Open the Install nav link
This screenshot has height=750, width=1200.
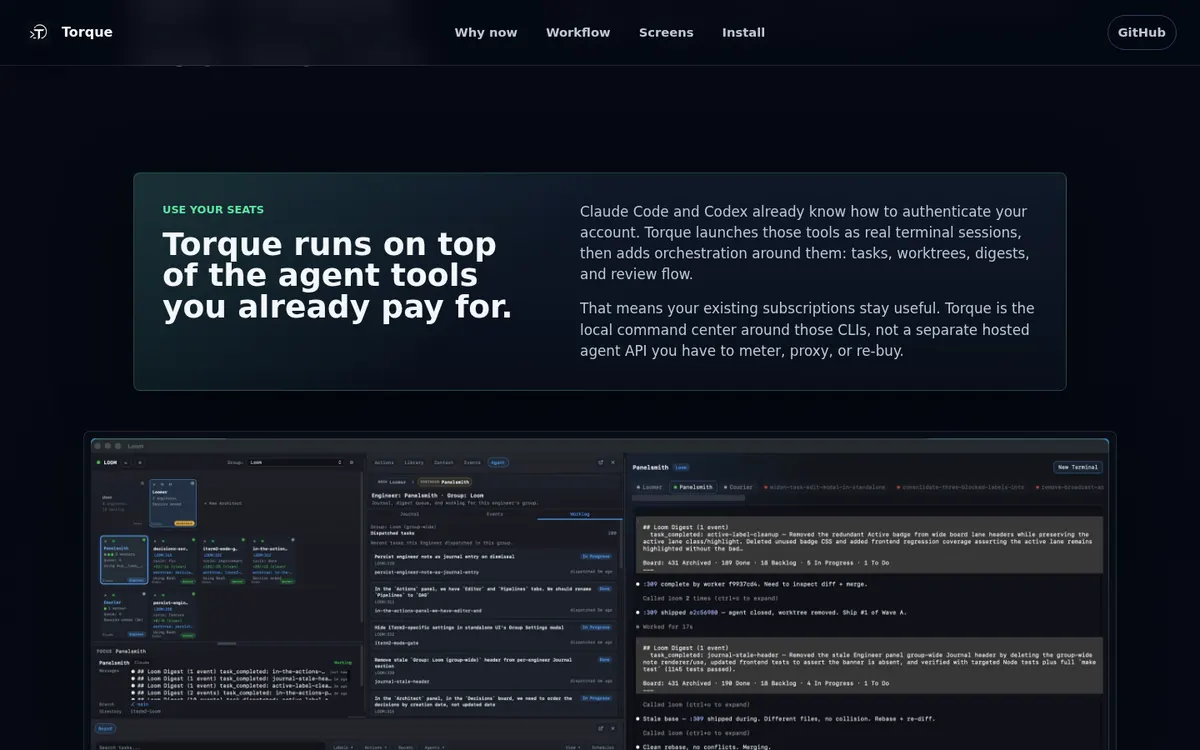(x=743, y=32)
